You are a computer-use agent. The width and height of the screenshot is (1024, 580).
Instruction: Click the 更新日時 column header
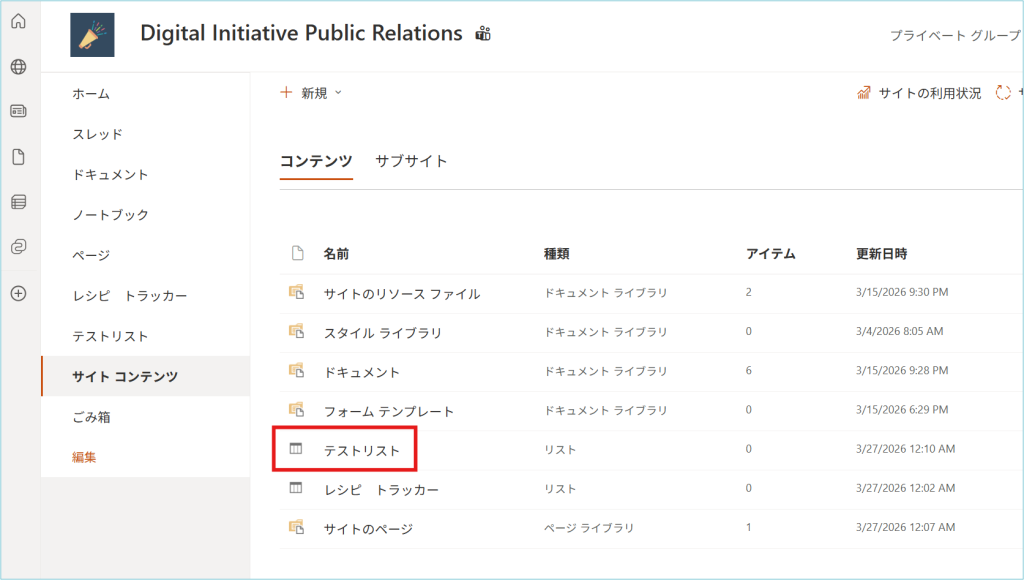[x=881, y=254]
